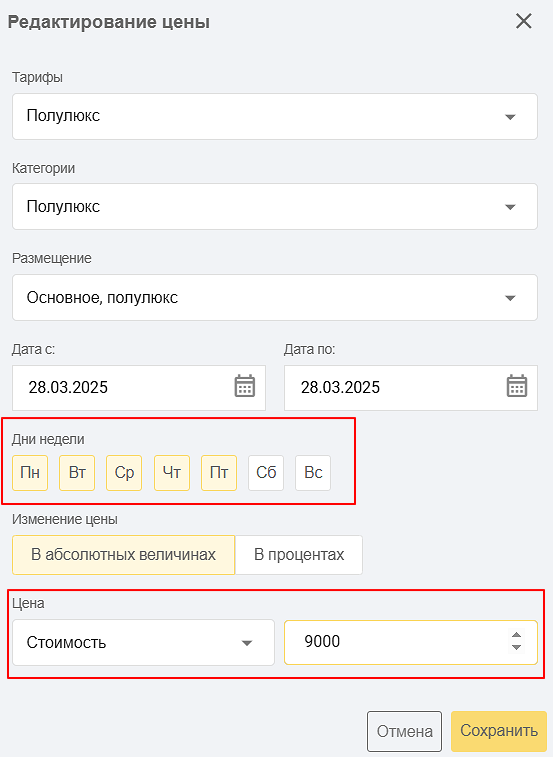Viewport: 553px width, 757px height.
Task: Open calendar picker for 'Дата с' field
Action: pyautogui.click(x=245, y=386)
